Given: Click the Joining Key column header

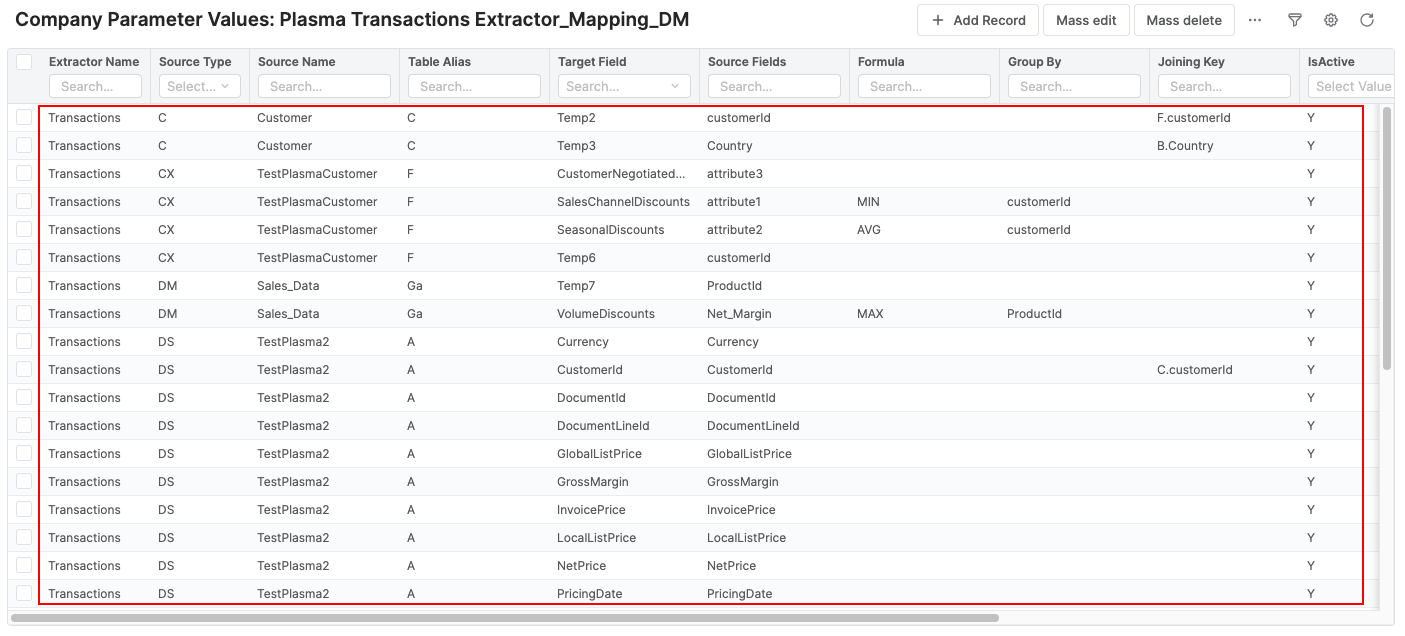Looking at the screenshot, I should [1191, 62].
